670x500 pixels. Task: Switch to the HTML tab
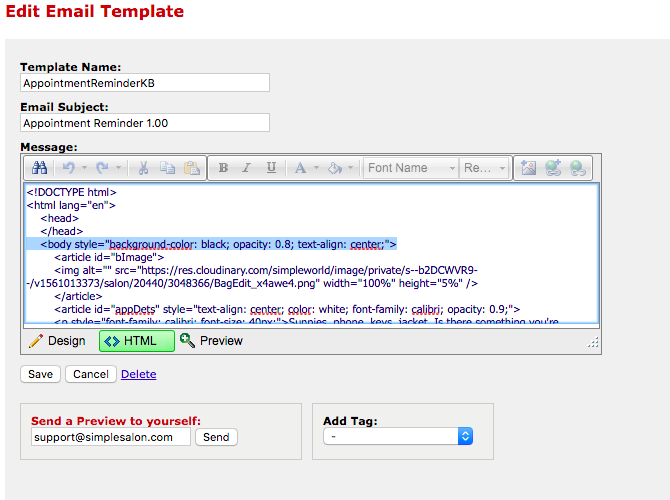[137, 341]
